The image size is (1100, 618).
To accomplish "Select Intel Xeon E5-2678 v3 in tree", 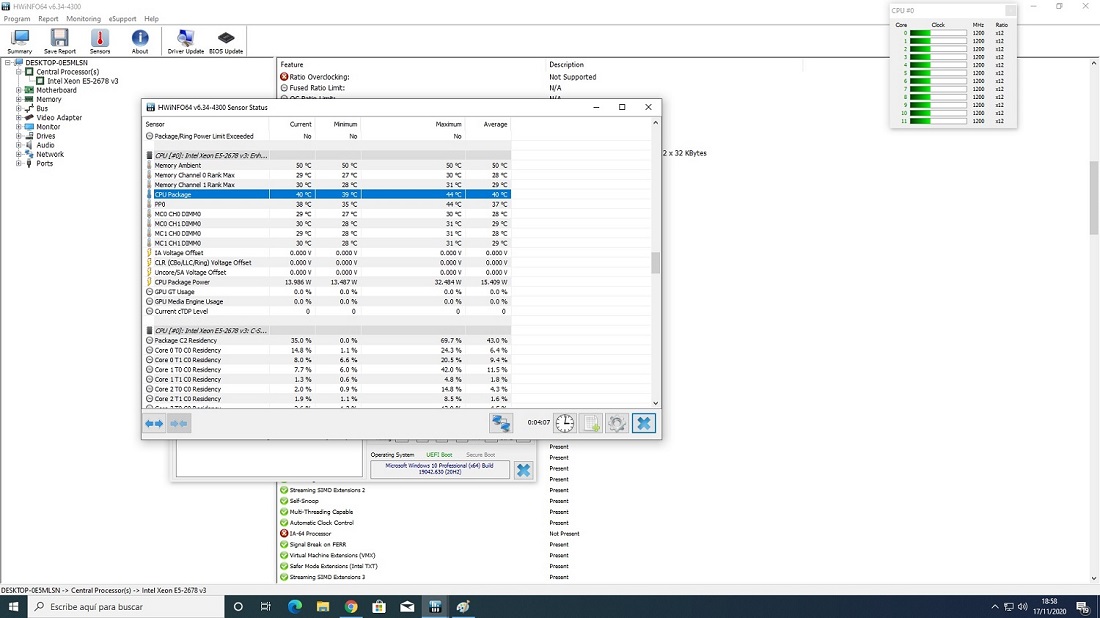I will (x=83, y=81).
